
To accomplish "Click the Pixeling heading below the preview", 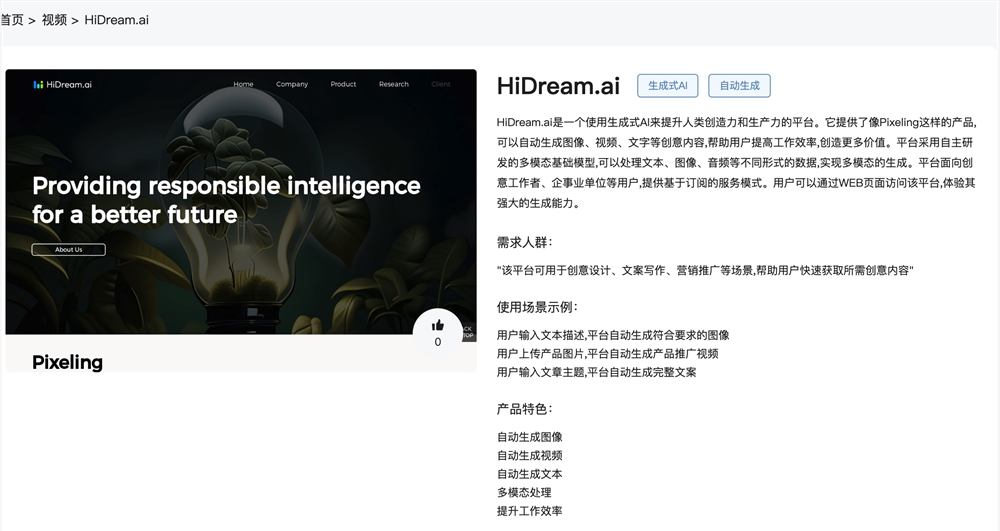I will [x=68, y=362].
